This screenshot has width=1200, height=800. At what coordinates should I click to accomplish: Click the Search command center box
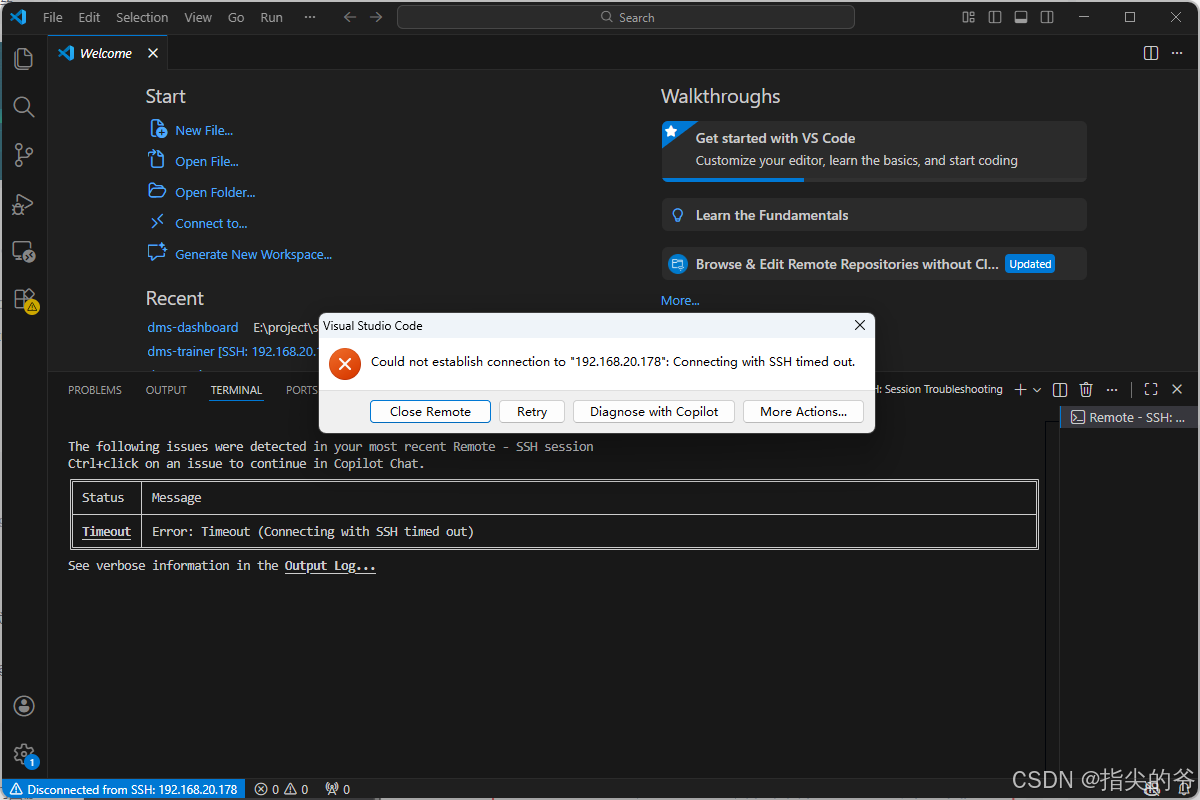pos(626,17)
